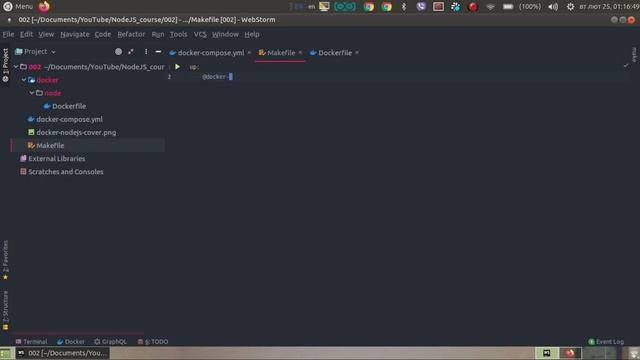Collapse the node folder
This screenshot has width=640, height=360.
coord(32,93)
